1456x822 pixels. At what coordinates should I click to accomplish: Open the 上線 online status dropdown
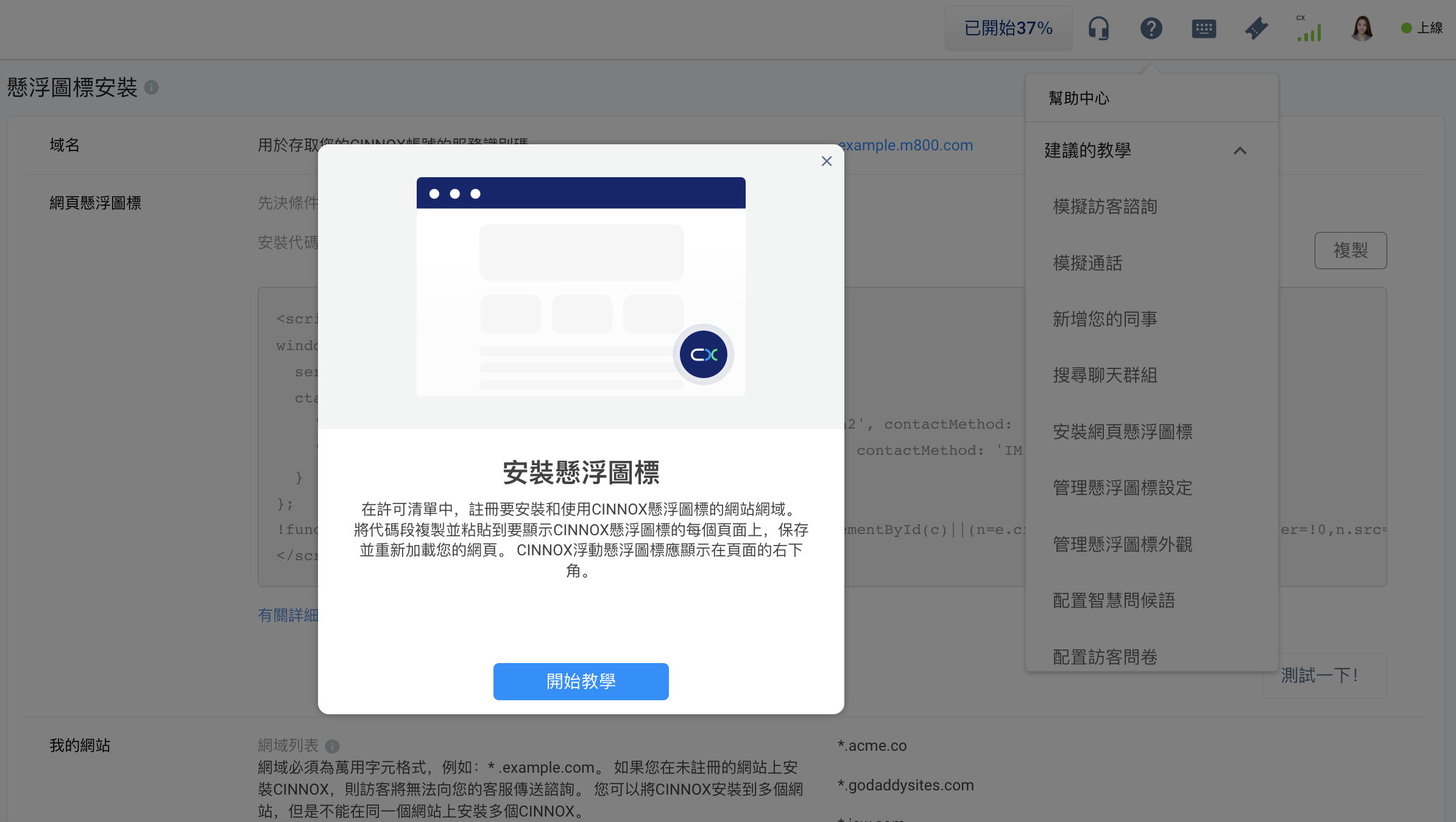[x=1422, y=28]
